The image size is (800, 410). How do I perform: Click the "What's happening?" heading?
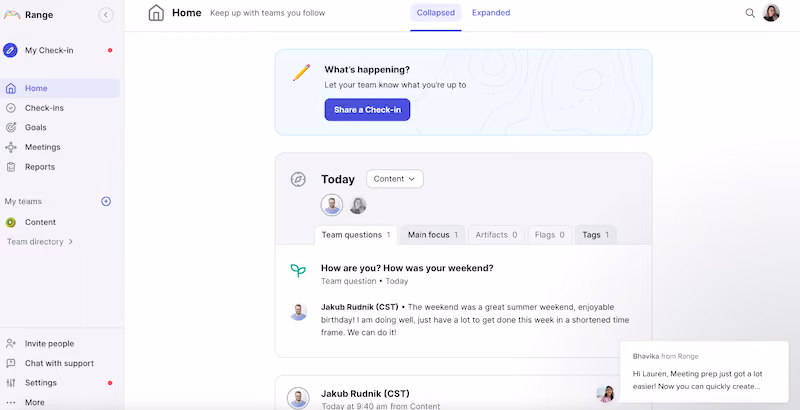[x=367, y=69]
